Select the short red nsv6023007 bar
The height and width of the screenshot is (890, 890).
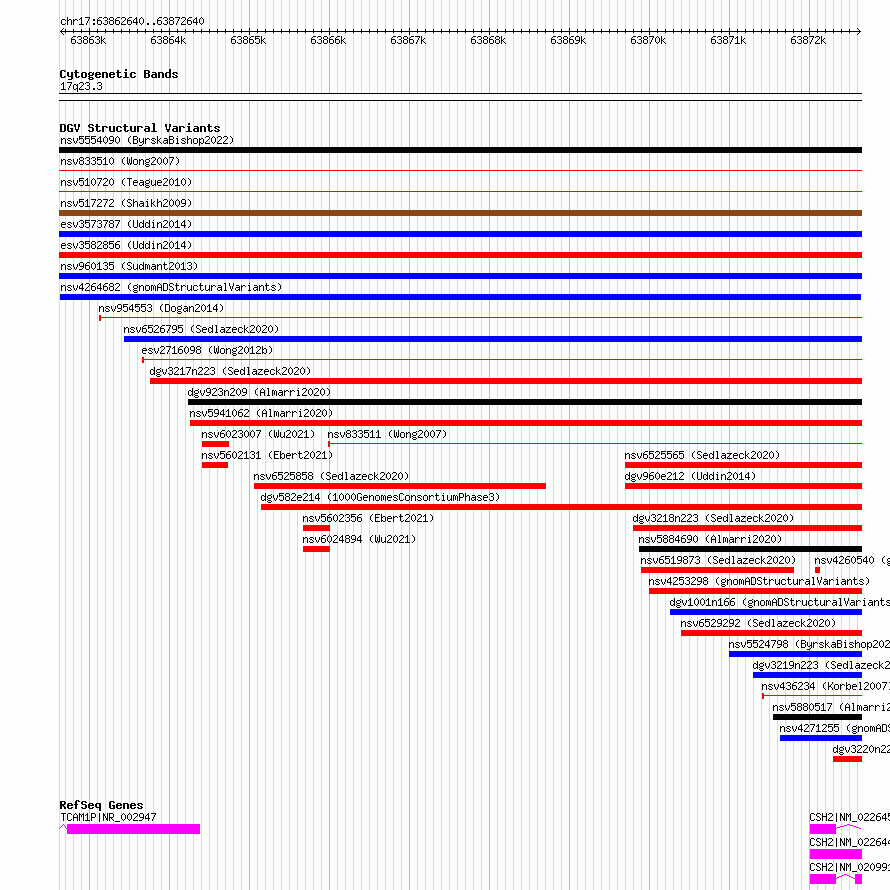tap(215, 444)
